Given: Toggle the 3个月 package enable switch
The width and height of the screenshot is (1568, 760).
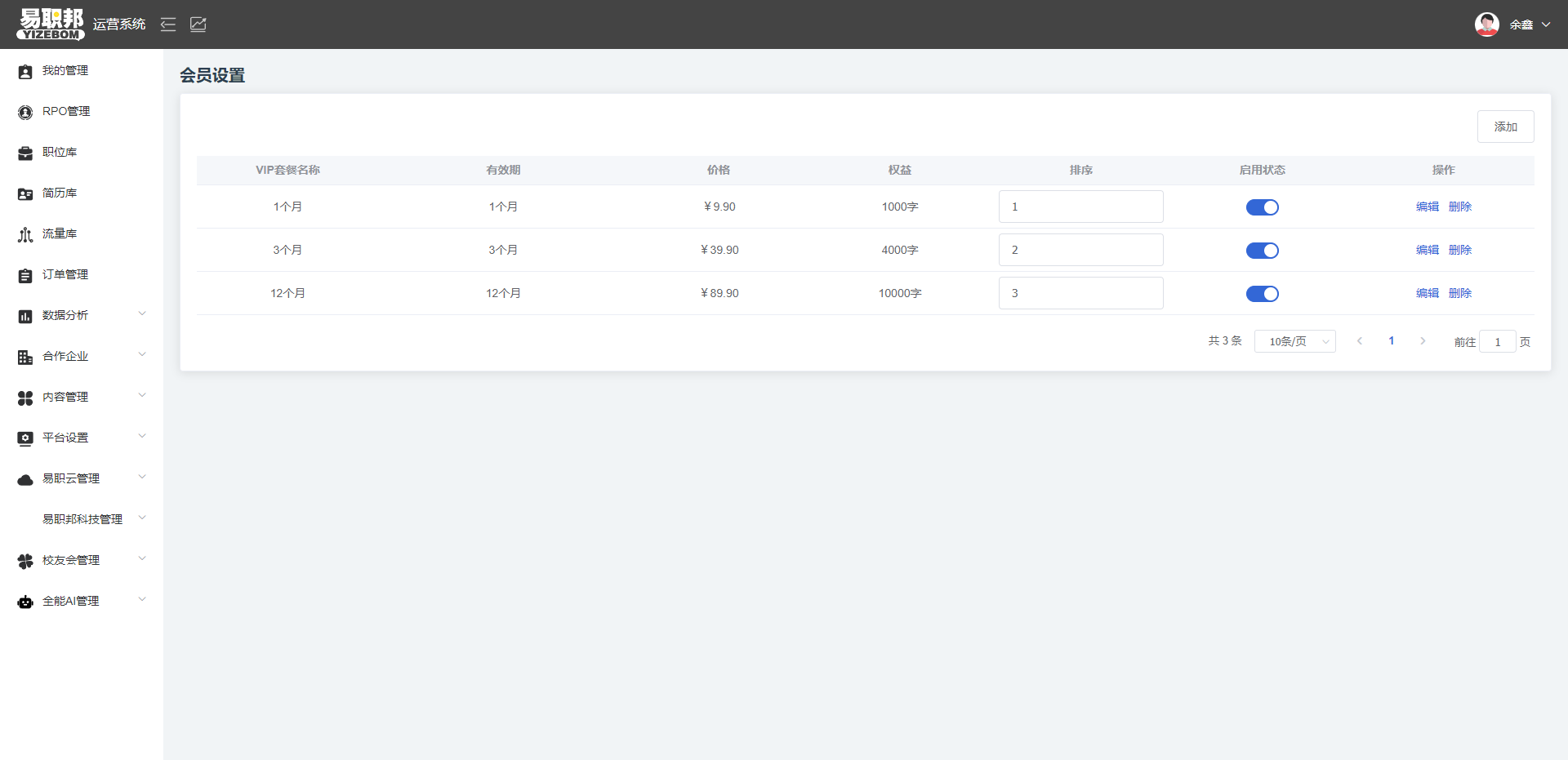Looking at the screenshot, I should (1262, 251).
